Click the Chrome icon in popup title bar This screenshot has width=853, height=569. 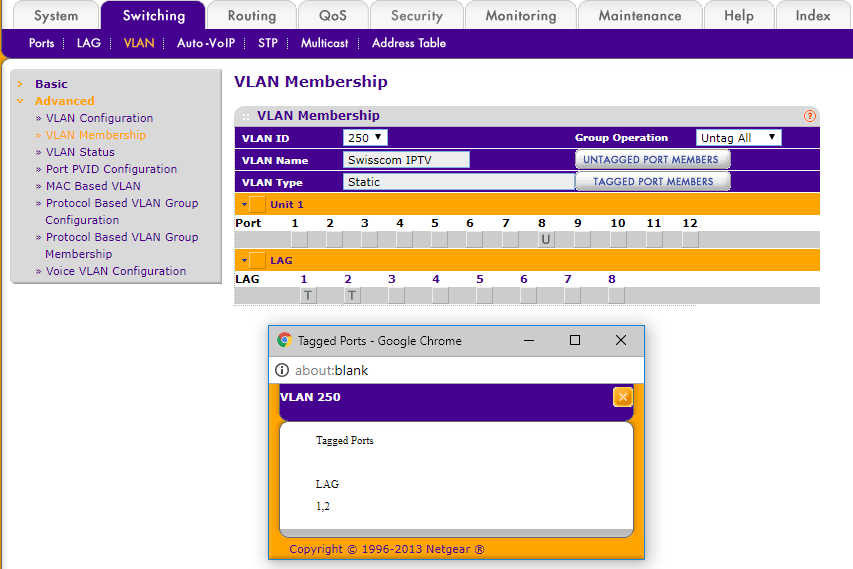(x=284, y=340)
